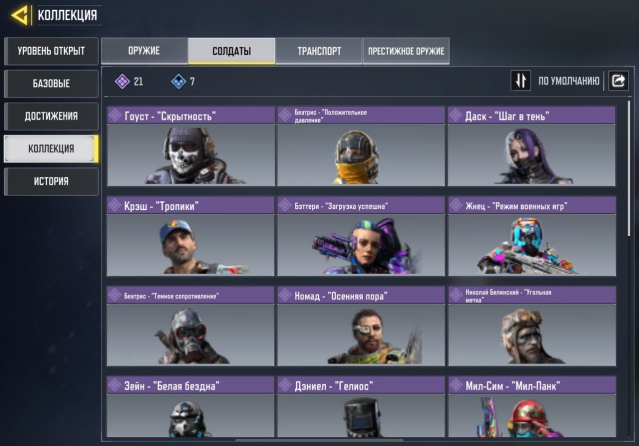This screenshot has height=446, width=639.
Task: Click the purple diamond counter showing 21
Action: [x=129, y=82]
